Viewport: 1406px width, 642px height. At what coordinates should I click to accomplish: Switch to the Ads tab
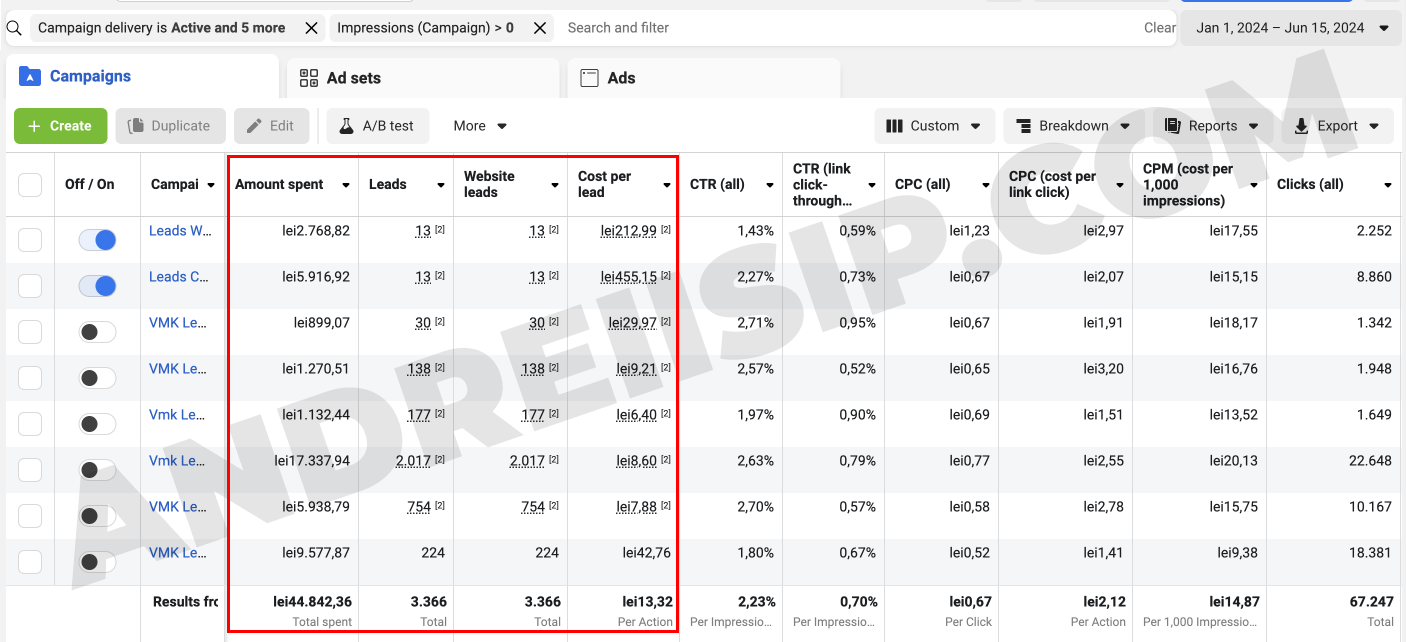(x=704, y=78)
